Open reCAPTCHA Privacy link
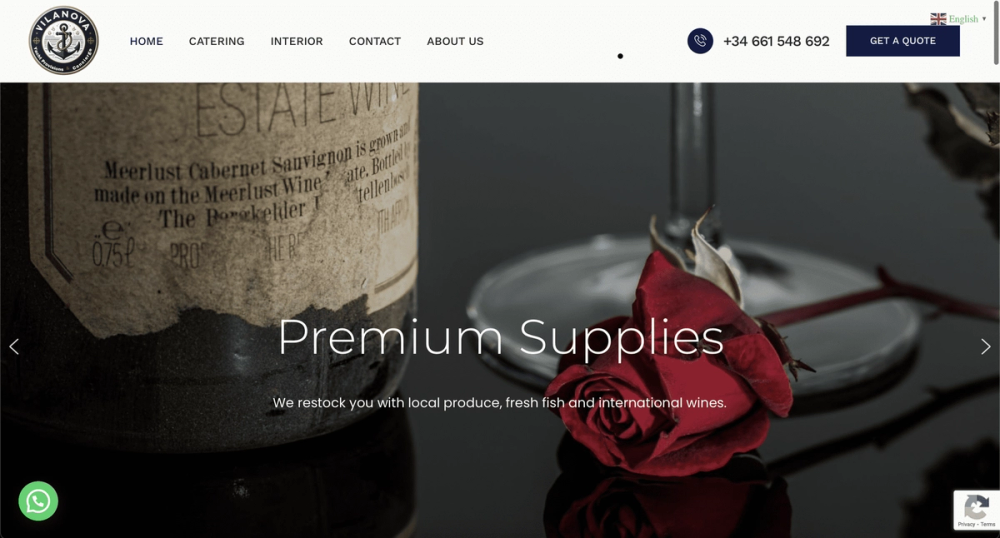 click(x=966, y=525)
